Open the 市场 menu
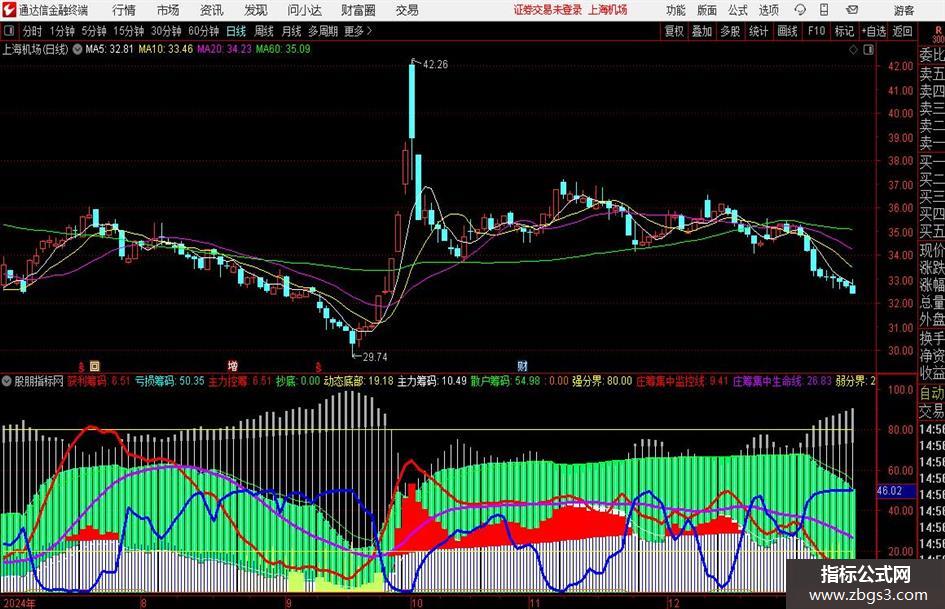 168,10
